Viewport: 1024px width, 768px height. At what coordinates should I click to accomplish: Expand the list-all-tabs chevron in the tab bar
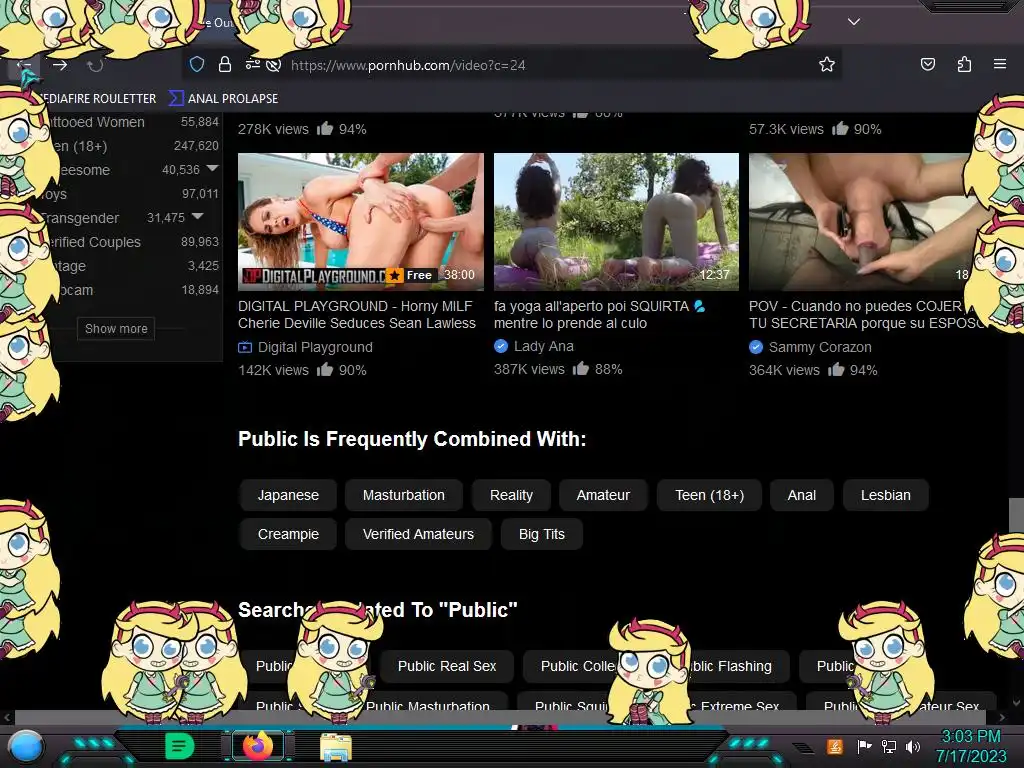[854, 22]
